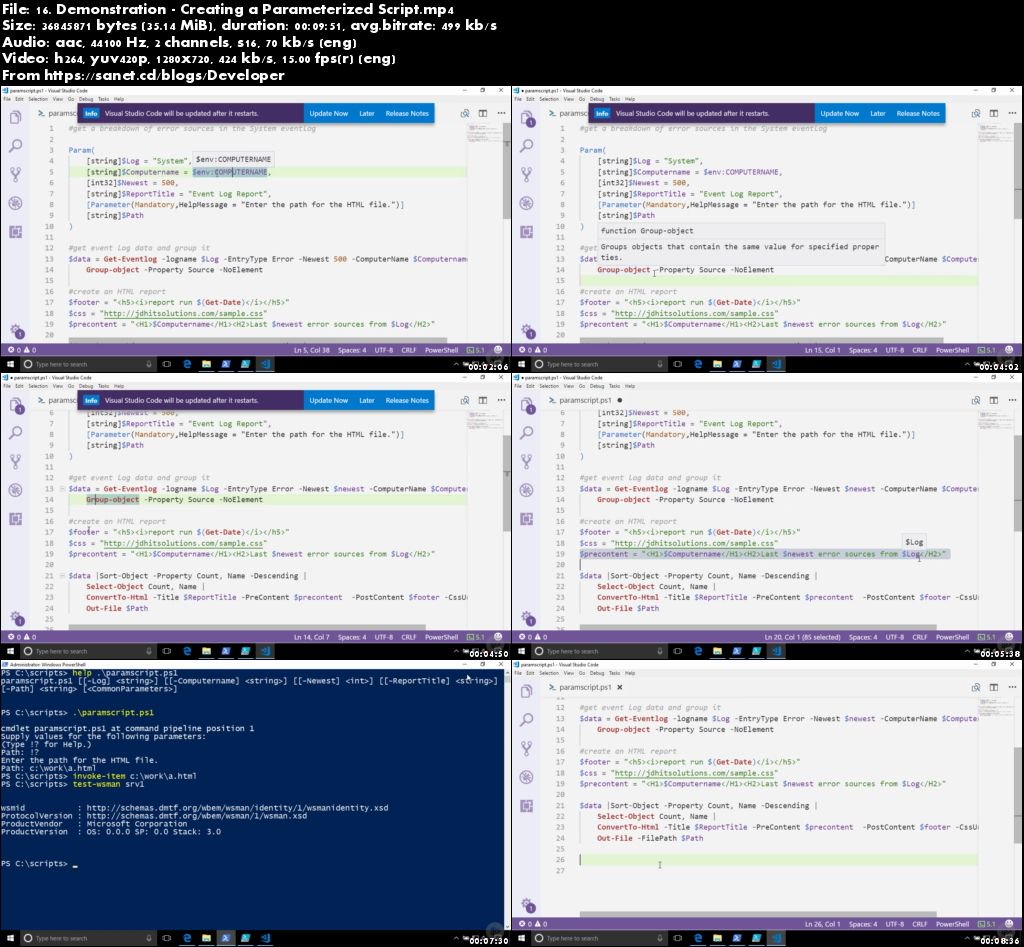Screen dimensions: 1024x947
Task: Click Update Now in 00:02:06 frame
Action: coord(328,114)
